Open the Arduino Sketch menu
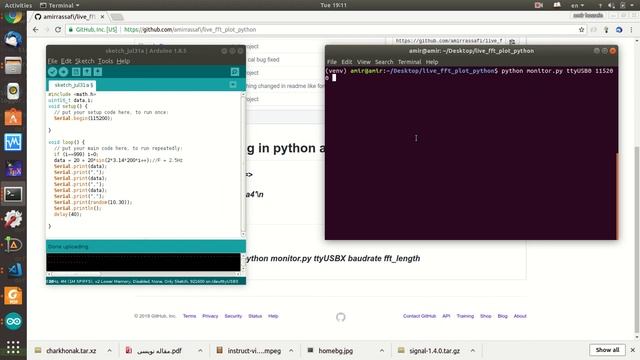The image size is (640, 360). (x=84, y=61)
